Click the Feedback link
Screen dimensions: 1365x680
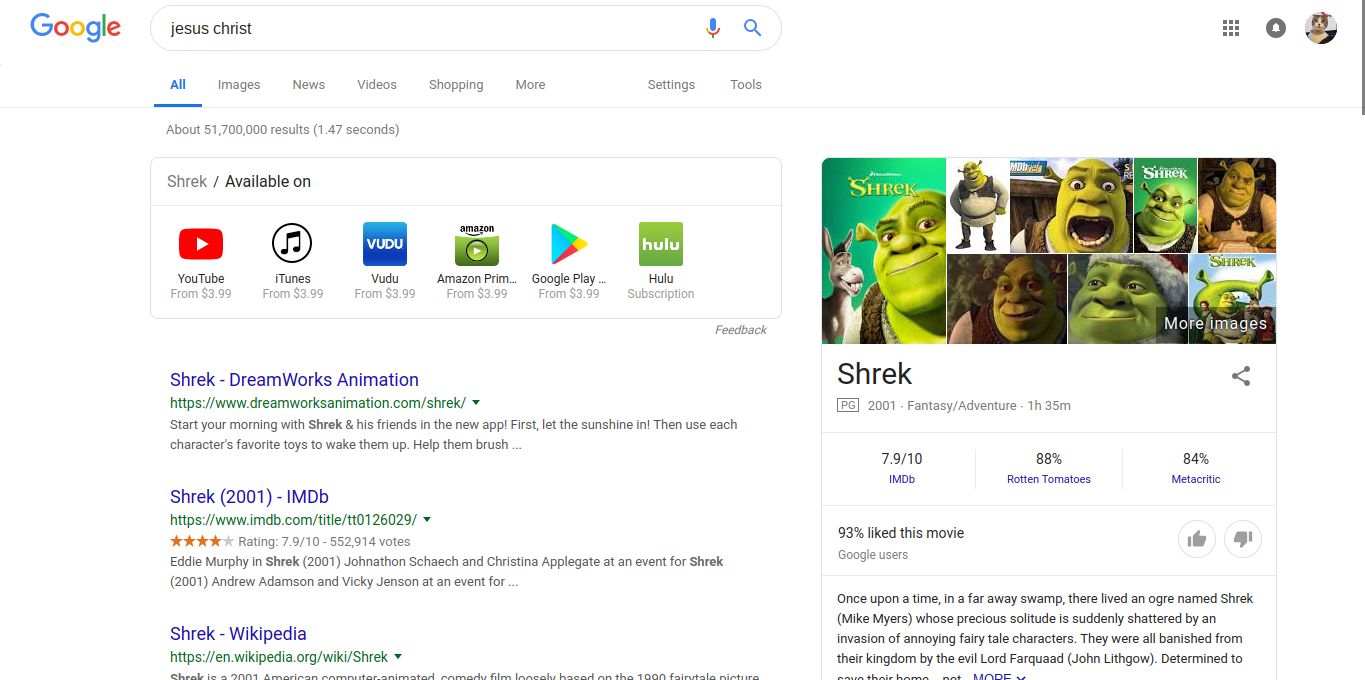coord(741,329)
